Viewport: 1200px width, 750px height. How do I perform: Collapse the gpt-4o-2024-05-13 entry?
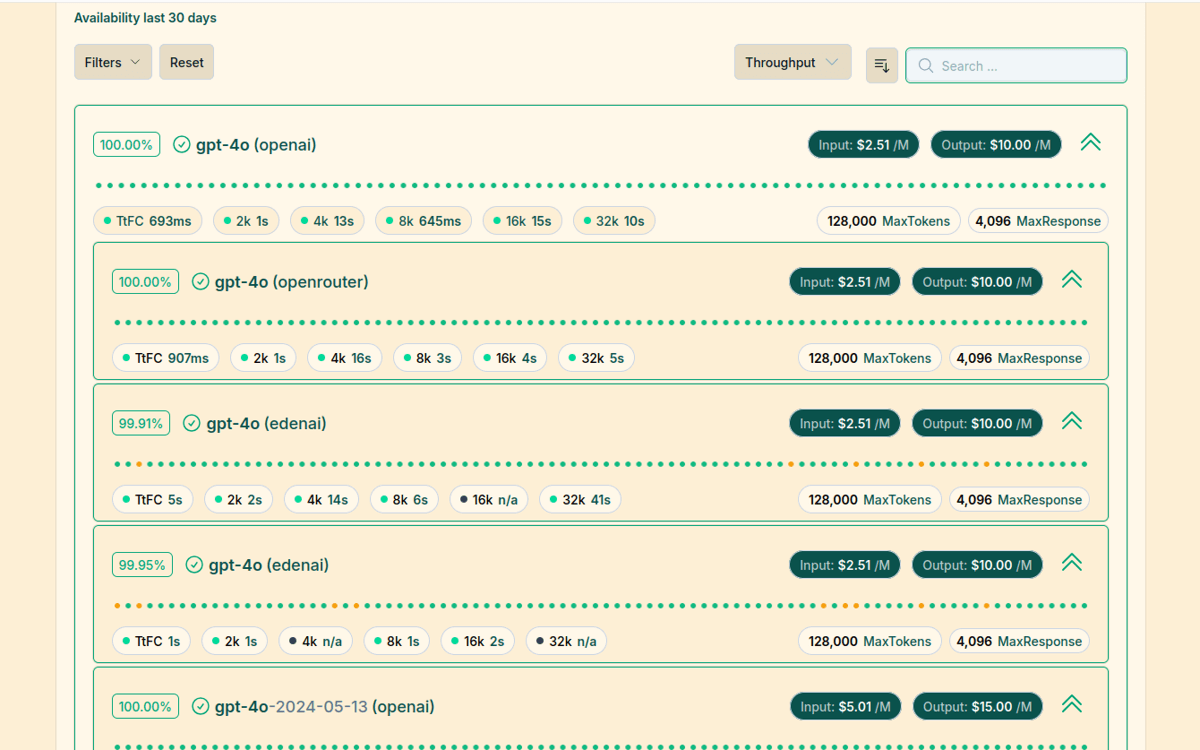1071,705
